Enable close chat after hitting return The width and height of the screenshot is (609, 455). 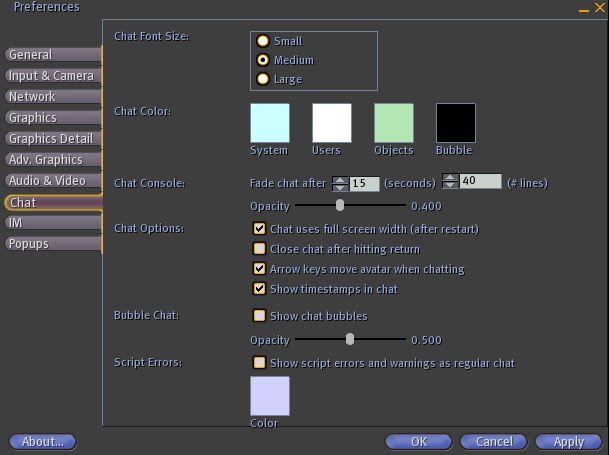click(x=260, y=249)
